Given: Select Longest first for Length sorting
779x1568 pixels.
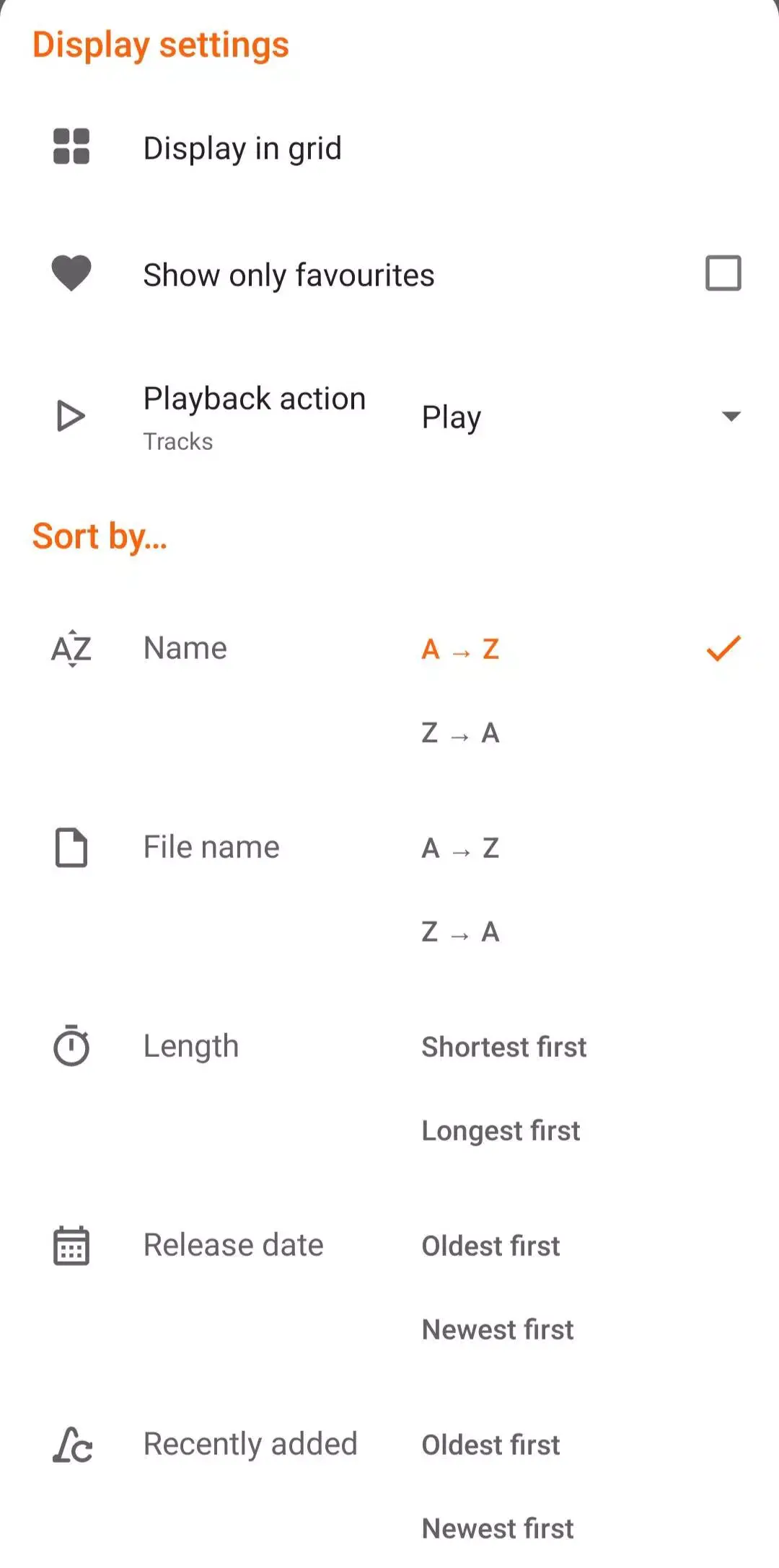Looking at the screenshot, I should click(501, 1130).
